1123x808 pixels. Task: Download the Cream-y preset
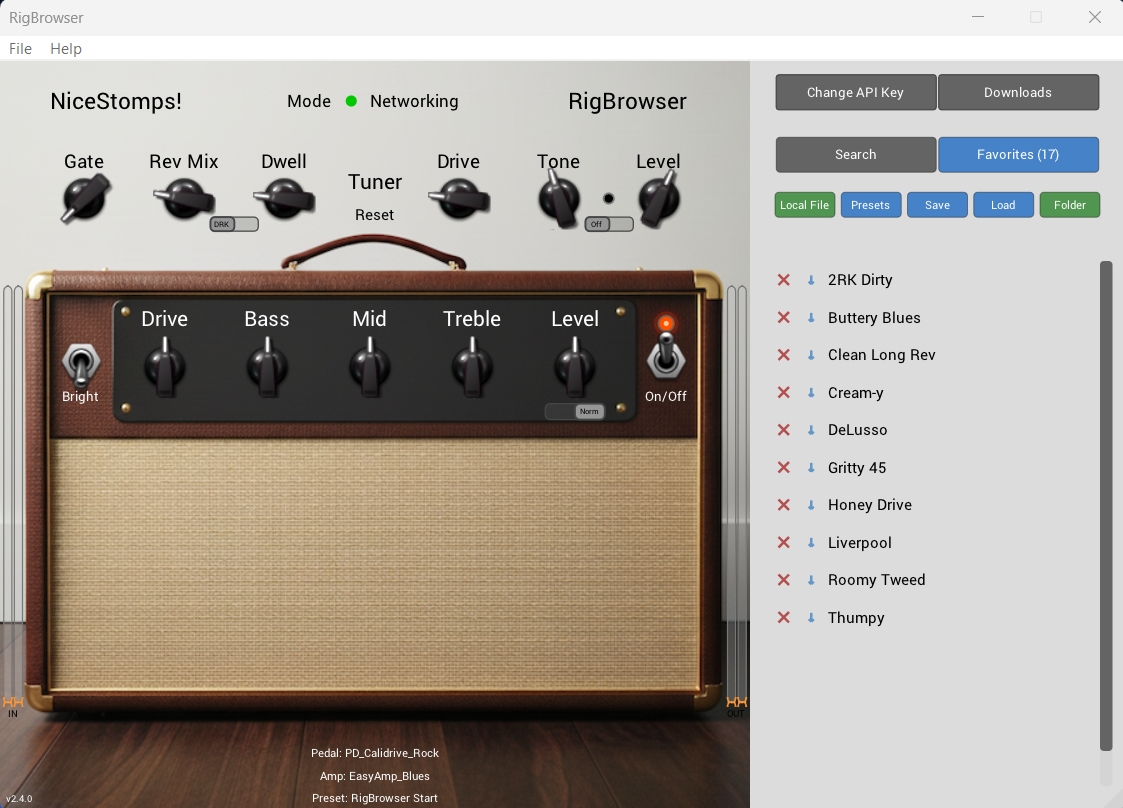(810, 393)
